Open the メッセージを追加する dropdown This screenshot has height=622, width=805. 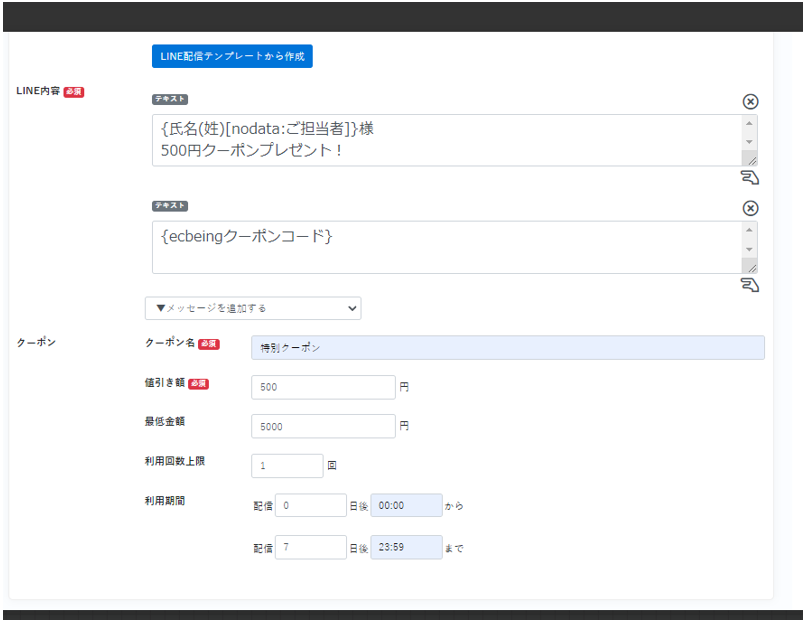[x=253, y=308]
